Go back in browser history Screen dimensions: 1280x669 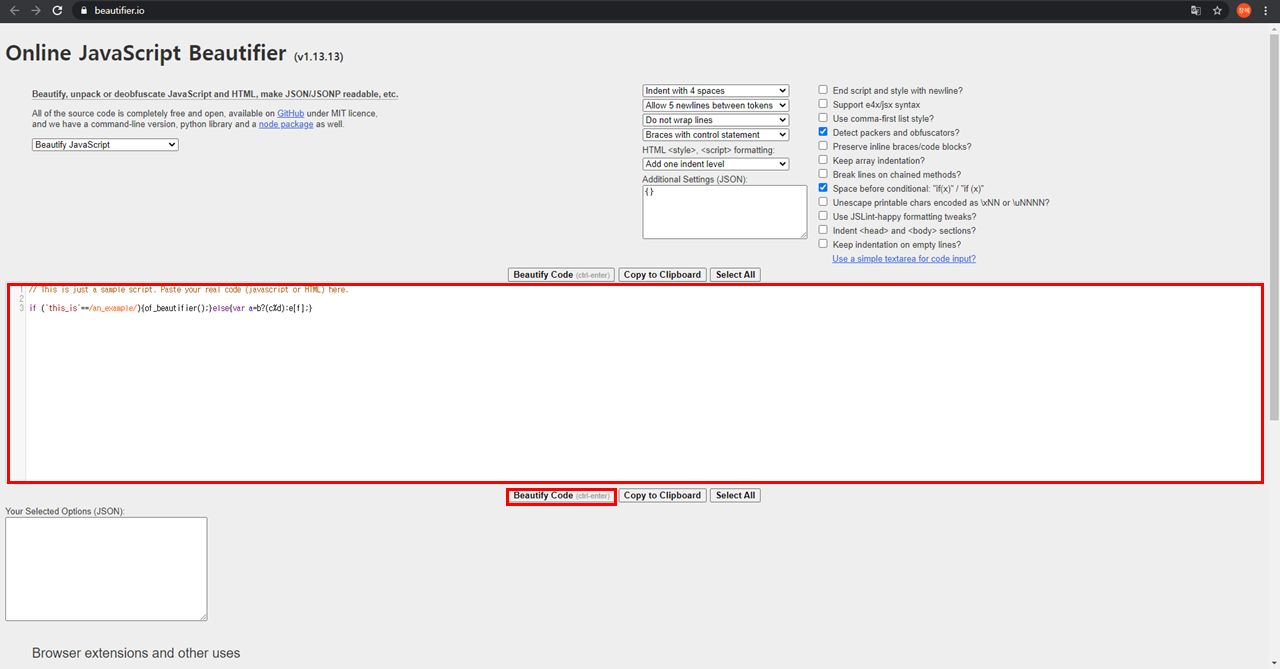(x=14, y=10)
